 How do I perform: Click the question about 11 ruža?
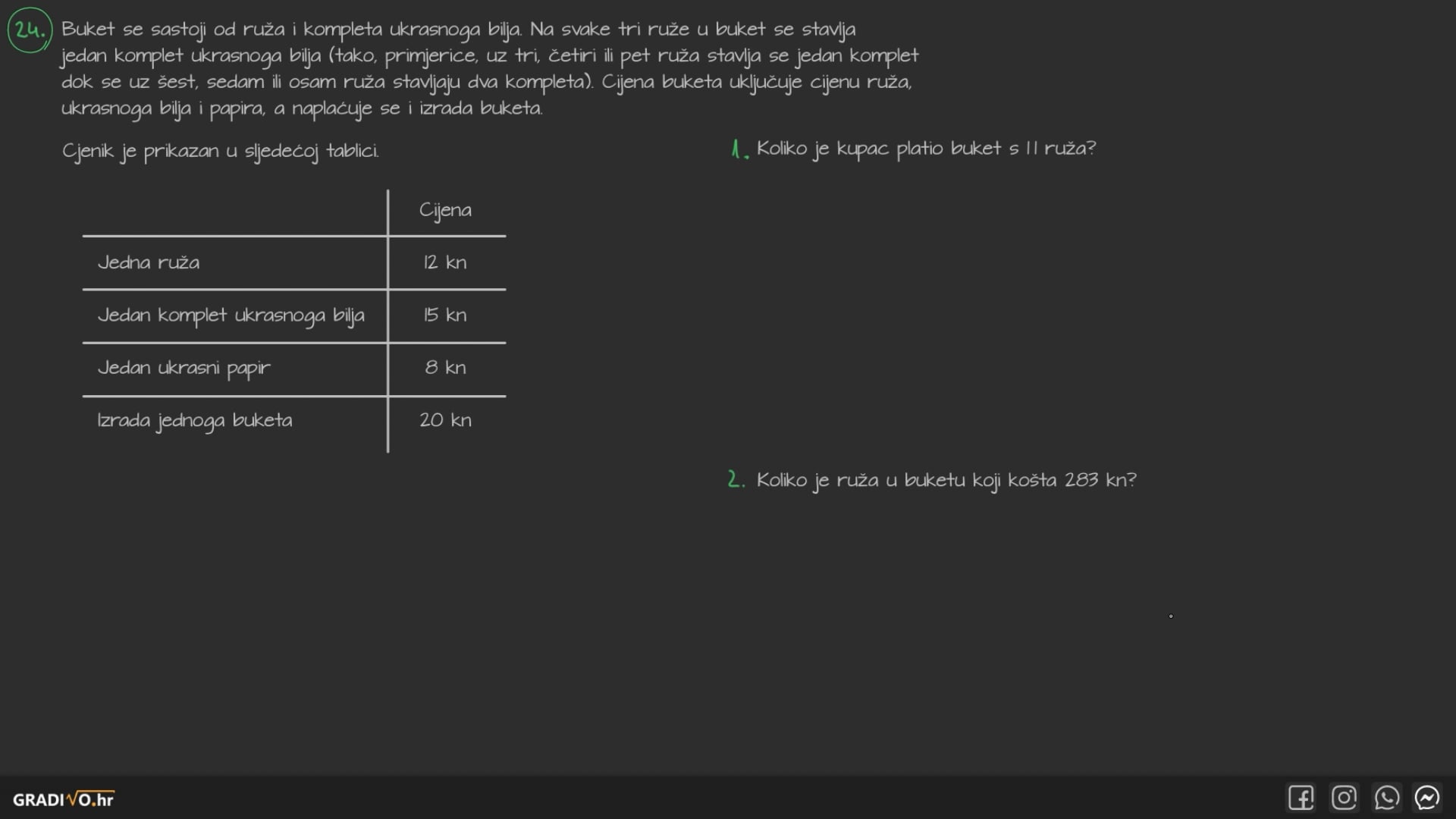(x=926, y=149)
